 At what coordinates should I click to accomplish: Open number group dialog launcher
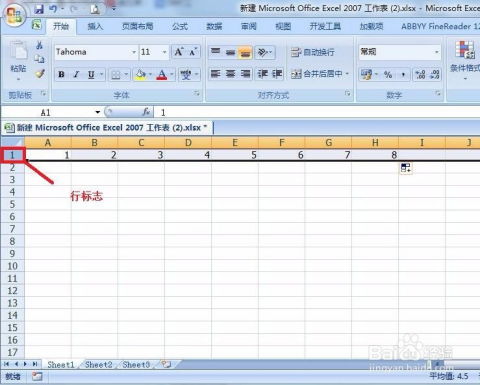pyautogui.click(x=438, y=94)
